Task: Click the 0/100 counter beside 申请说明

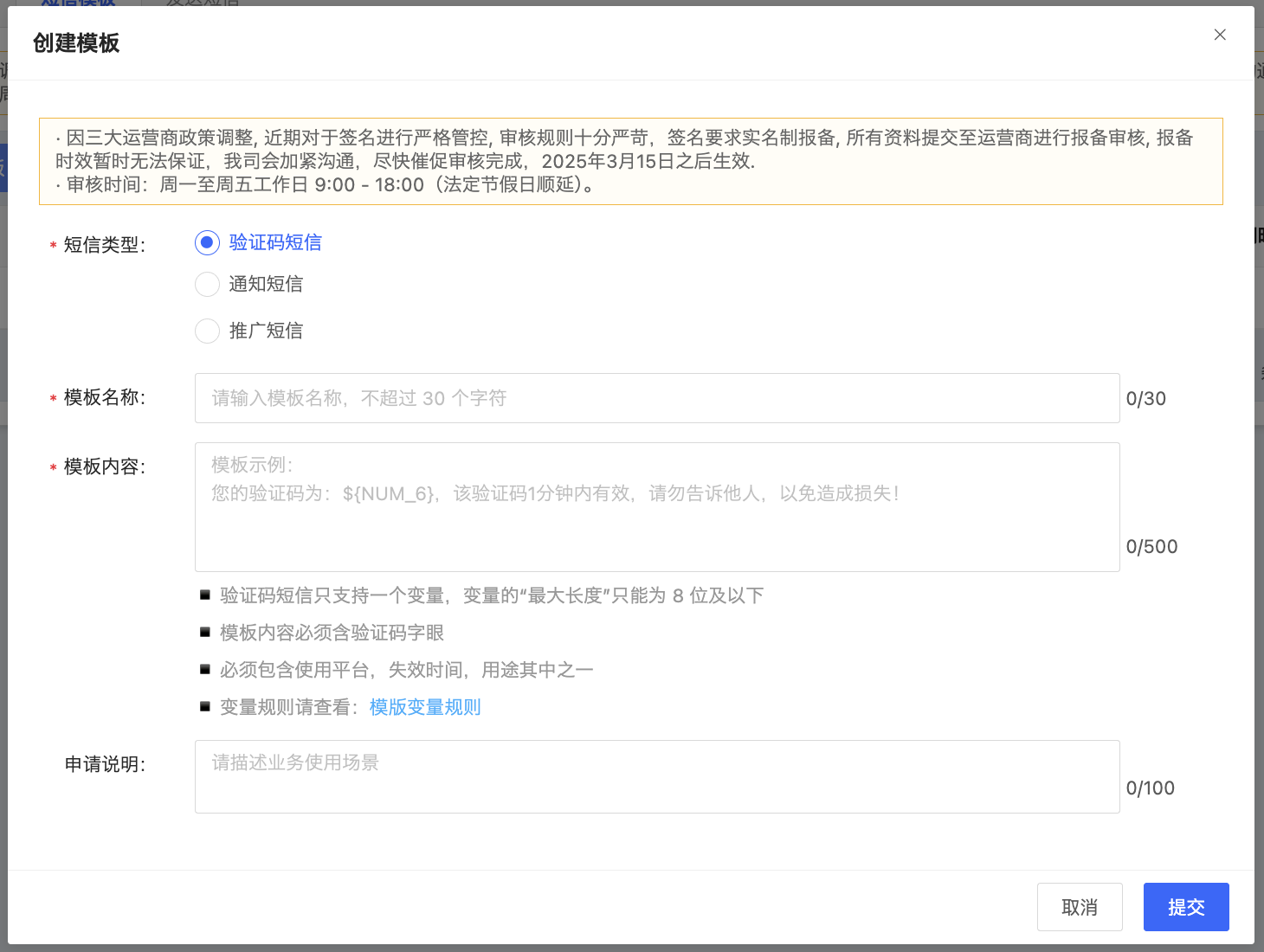Action: pos(1151,788)
